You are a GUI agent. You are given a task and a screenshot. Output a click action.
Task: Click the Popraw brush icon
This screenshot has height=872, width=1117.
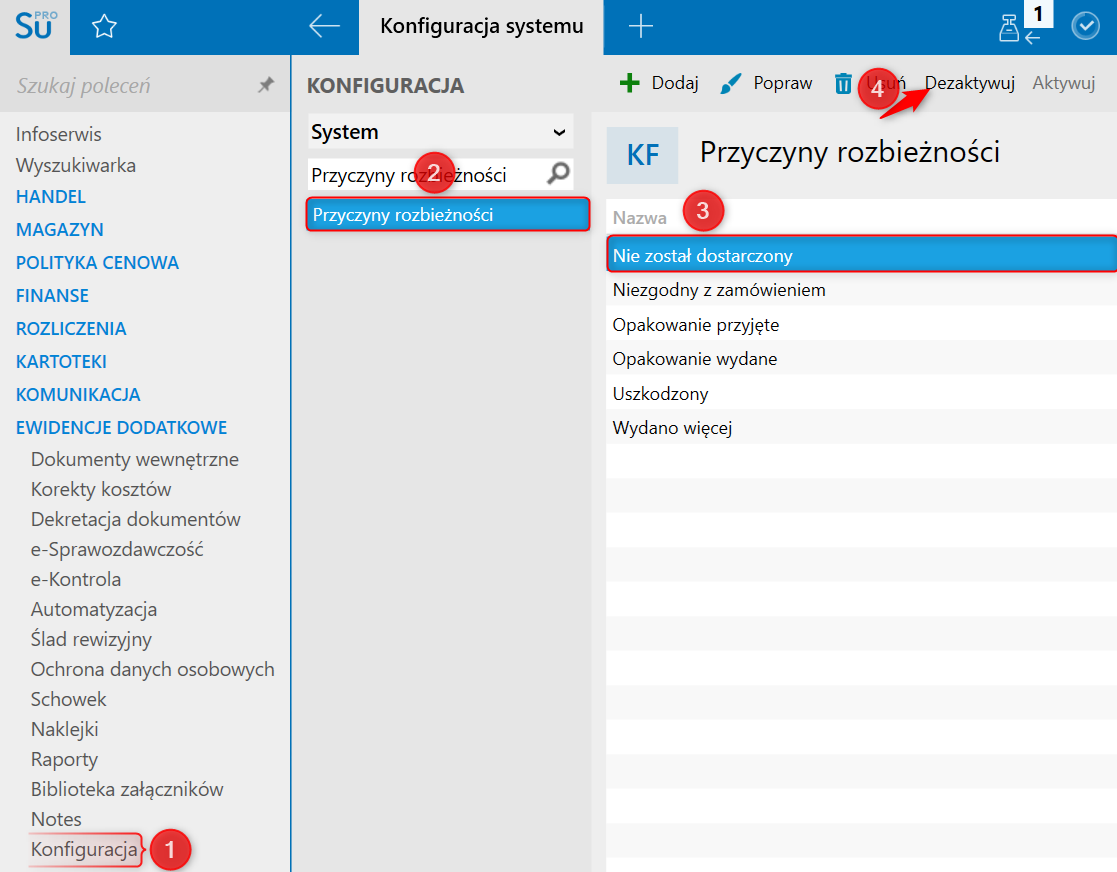point(731,83)
